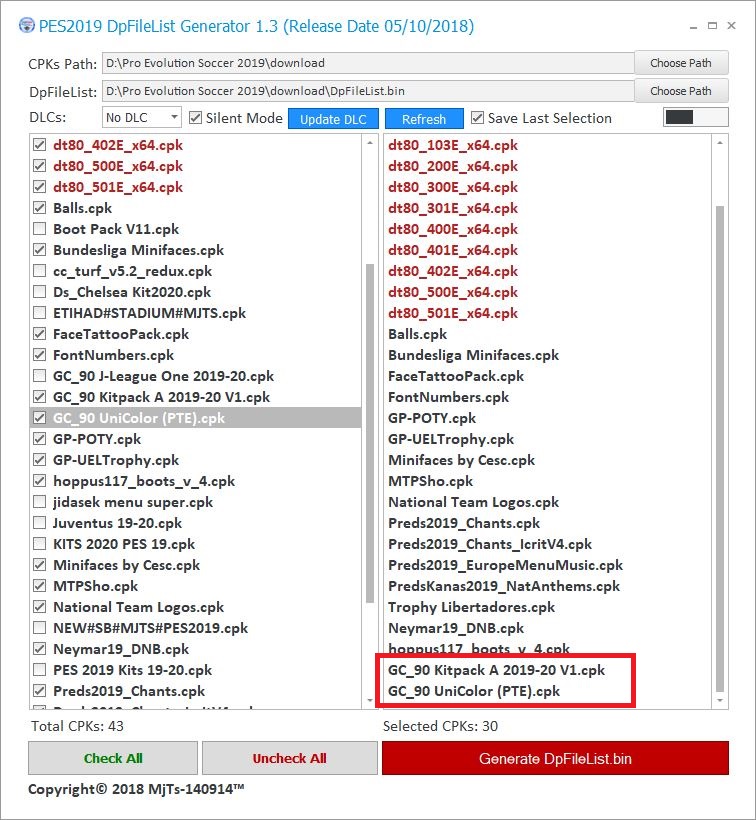
Task: Uncheck MTPSho.cpk checkbox in left list
Action: [39, 585]
